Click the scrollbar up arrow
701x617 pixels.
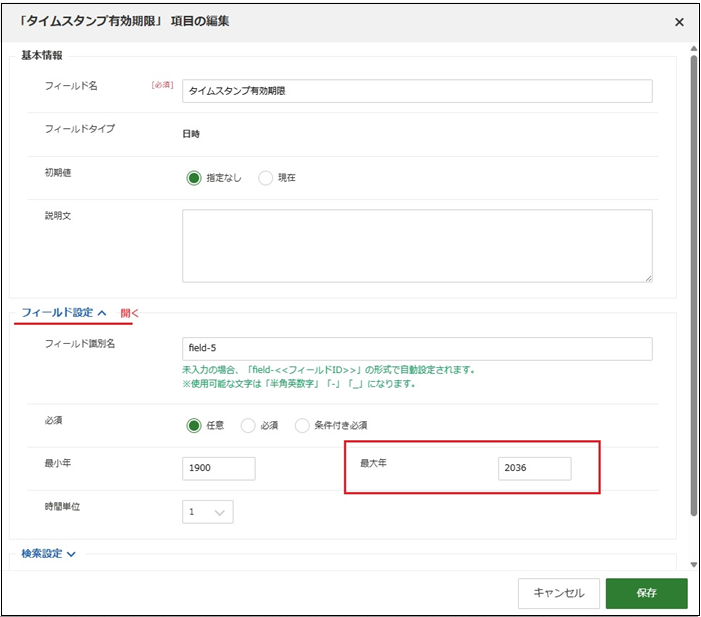click(x=692, y=48)
